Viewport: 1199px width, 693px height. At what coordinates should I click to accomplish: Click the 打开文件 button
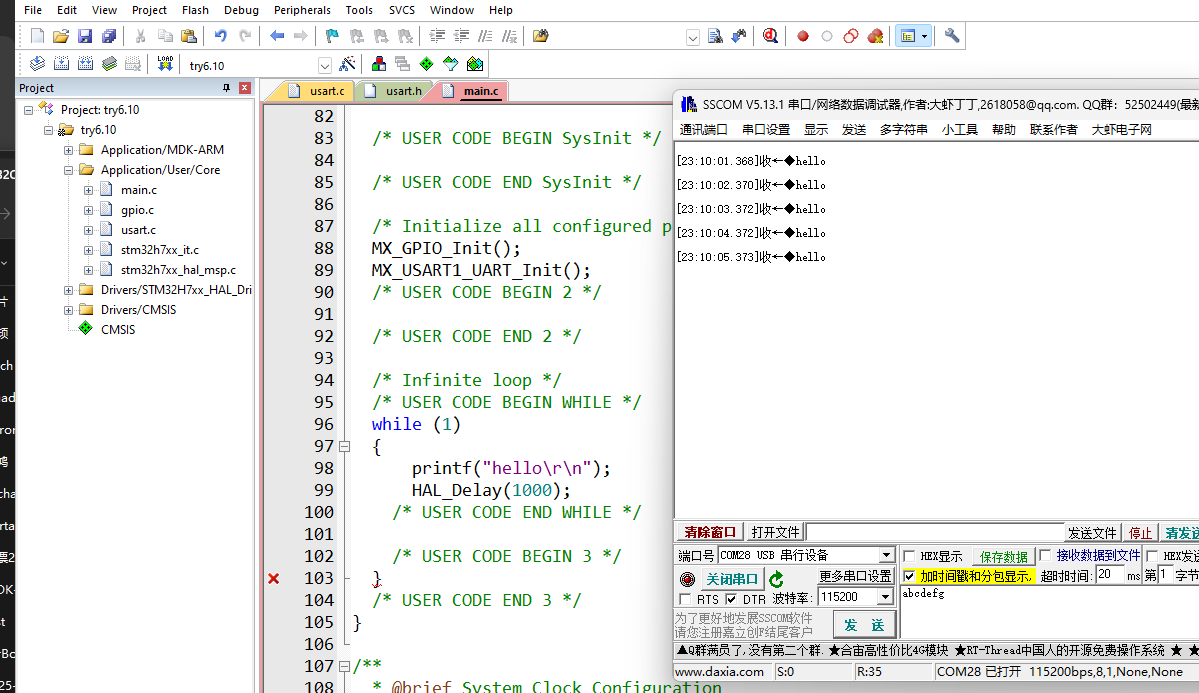[775, 532]
